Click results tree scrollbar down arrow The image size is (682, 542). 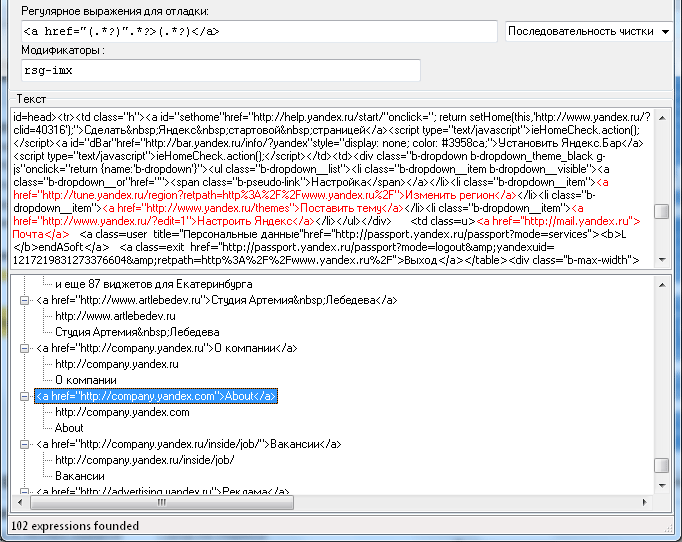[x=662, y=485]
